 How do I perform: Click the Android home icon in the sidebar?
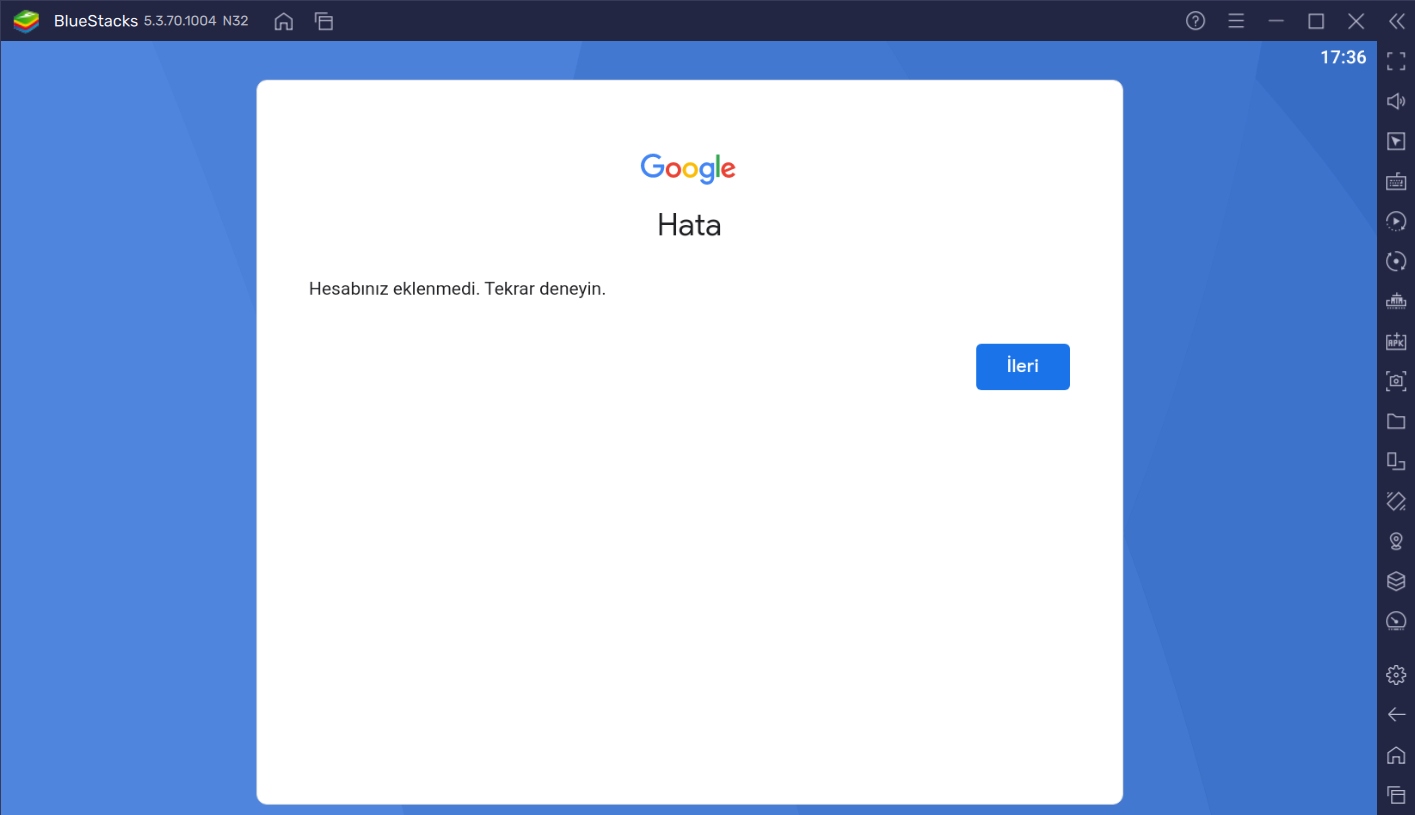coord(1396,755)
